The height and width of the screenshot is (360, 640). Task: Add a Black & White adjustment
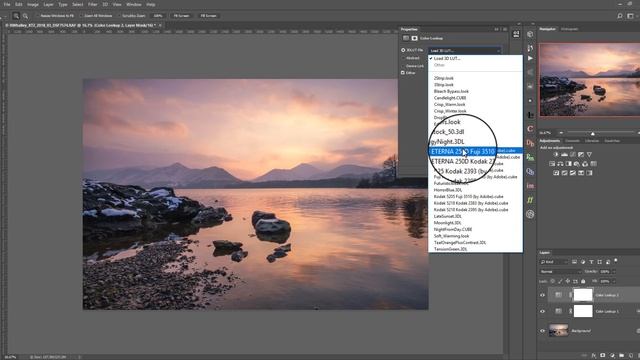[569, 164]
